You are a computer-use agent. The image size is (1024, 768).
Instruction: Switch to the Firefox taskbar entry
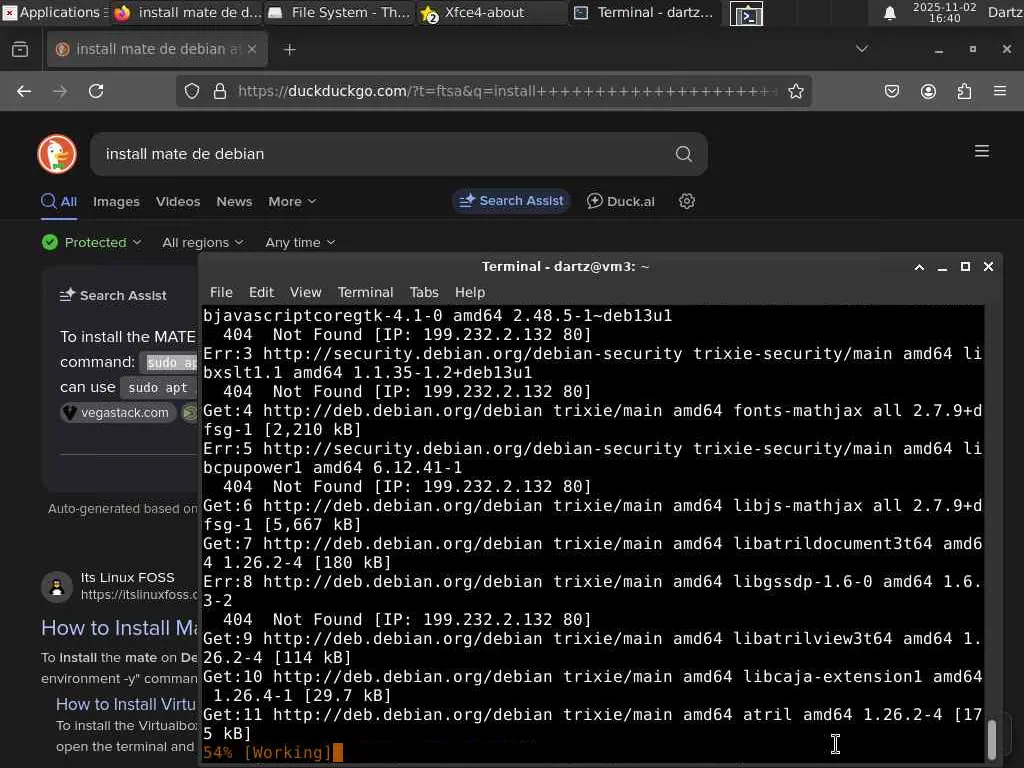point(187,12)
